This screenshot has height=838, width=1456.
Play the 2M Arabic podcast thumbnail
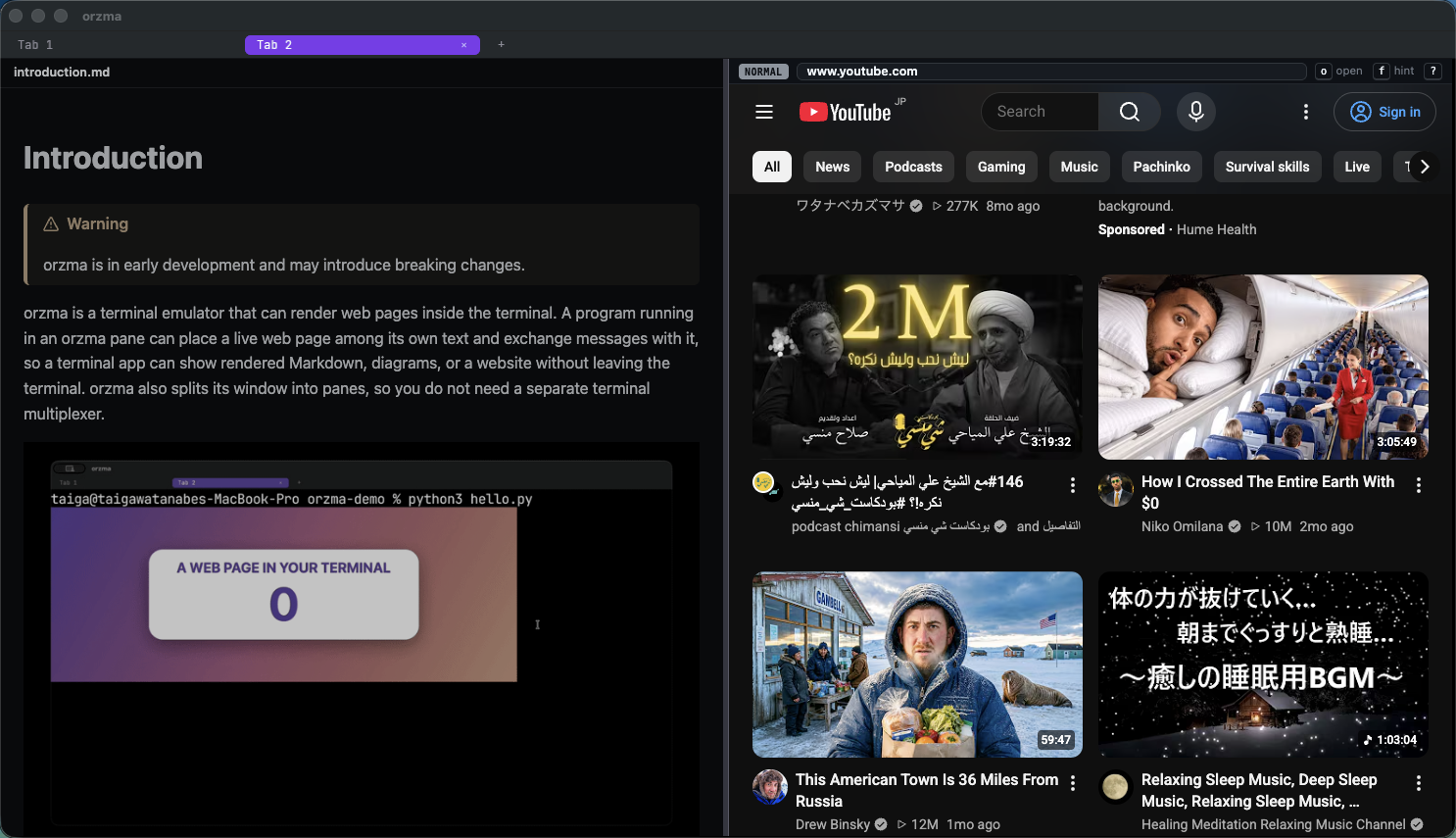[x=917, y=367]
